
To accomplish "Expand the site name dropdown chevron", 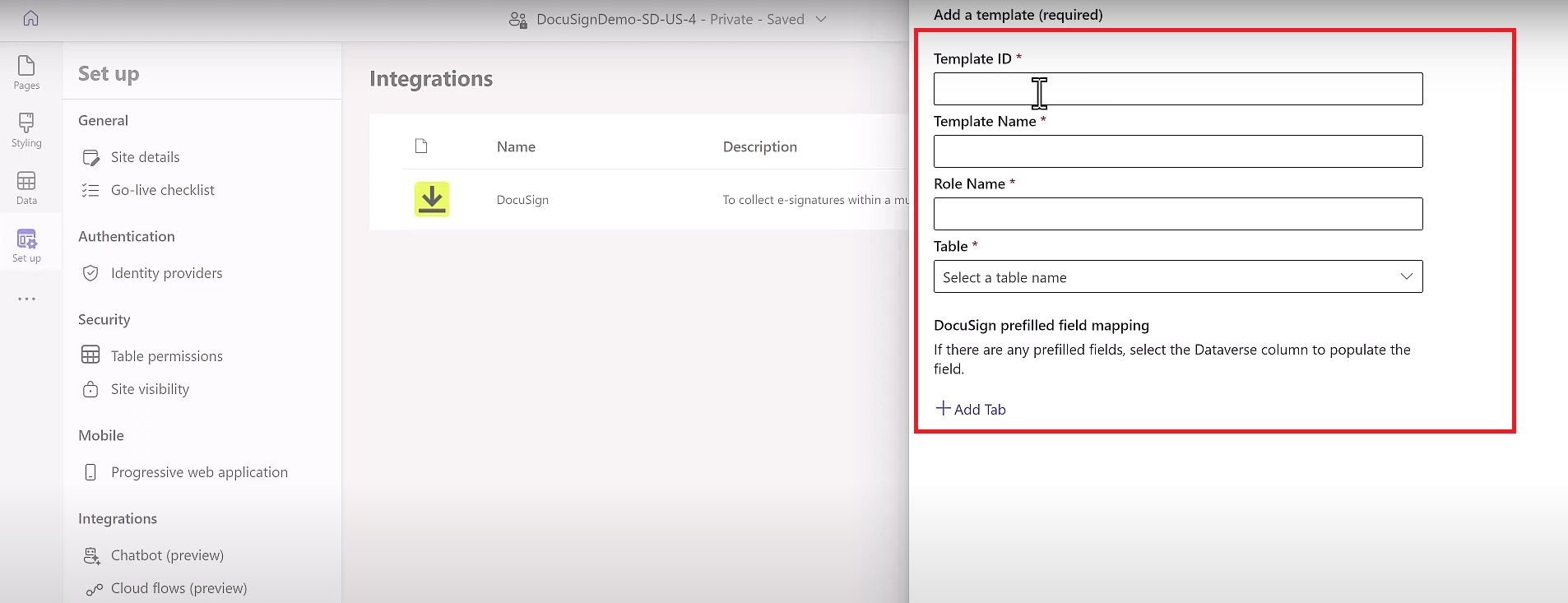I will pos(821,19).
